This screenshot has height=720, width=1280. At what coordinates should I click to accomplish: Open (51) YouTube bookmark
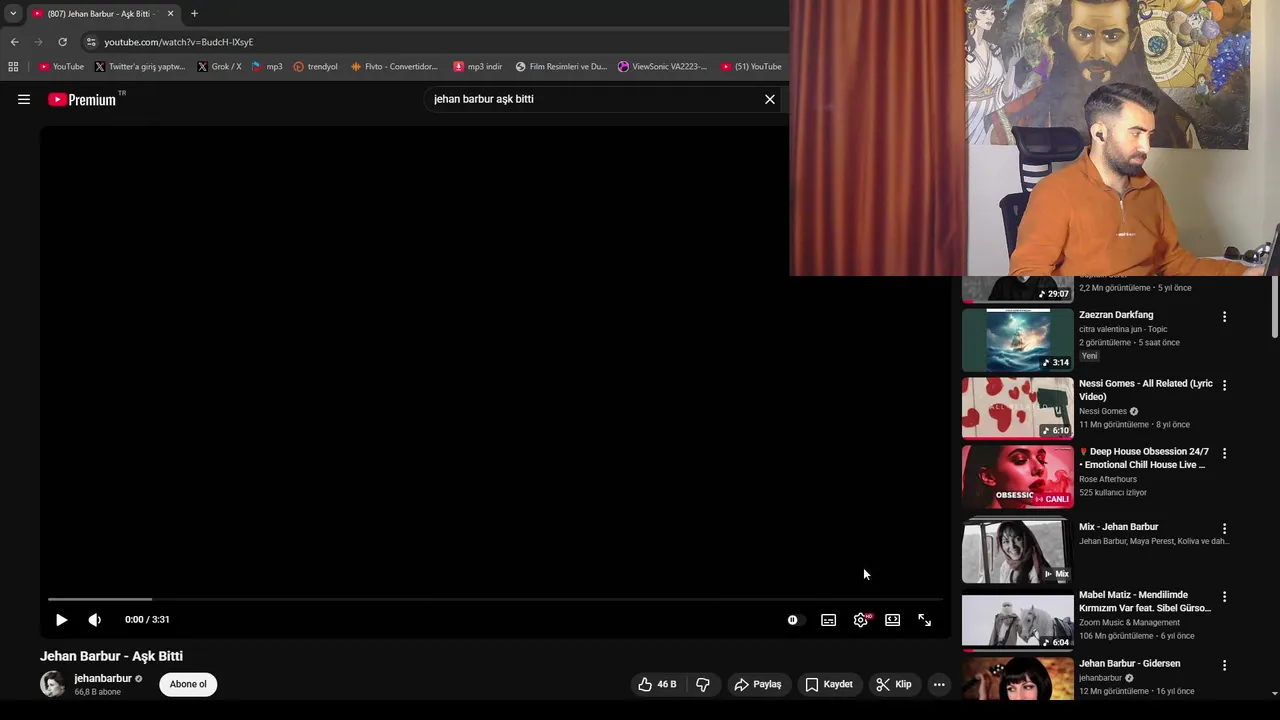[751, 67]
